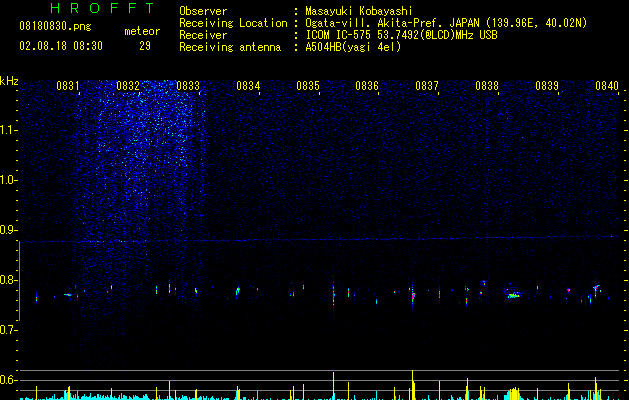Viewport: 629px width, 400px height.
Task: Click the meteor count value 29
Action: click(x=145, y=46)
